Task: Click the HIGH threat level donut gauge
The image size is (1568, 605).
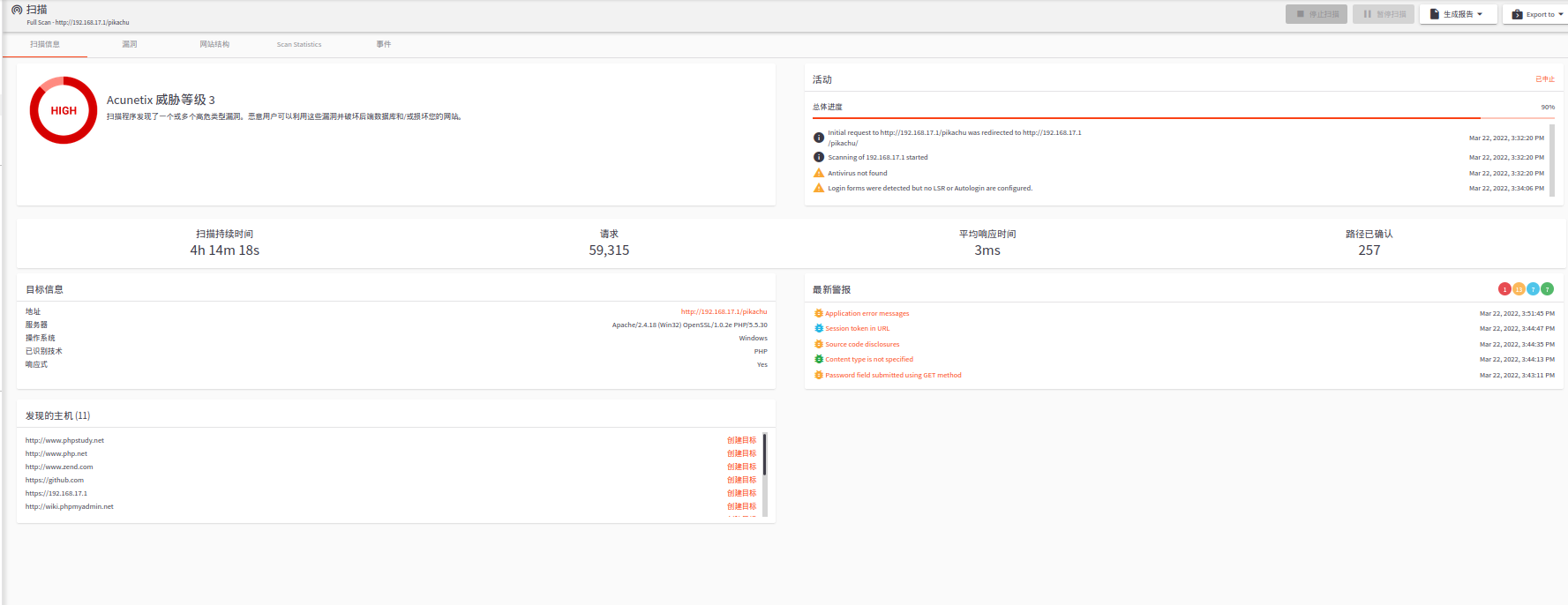Action: [x=64, y=110]
